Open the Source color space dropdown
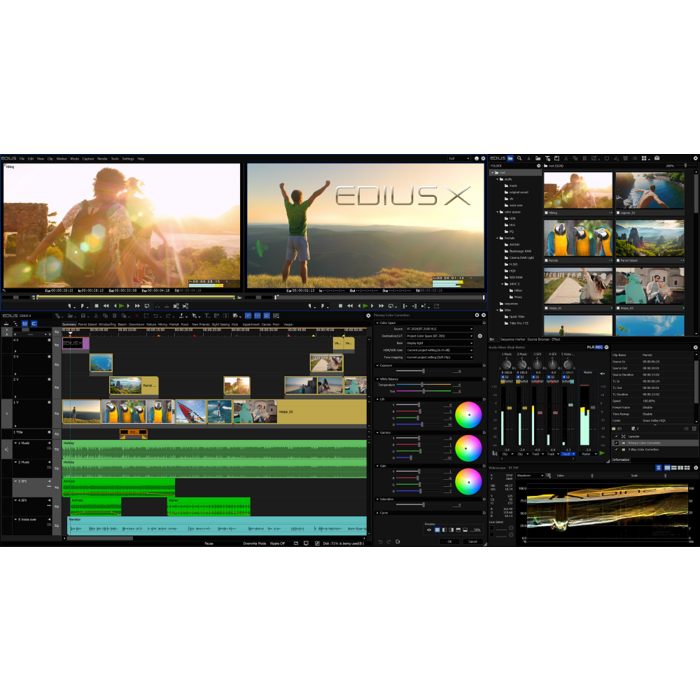This screenshot has height=700, width=700. [x=440, y=329]
